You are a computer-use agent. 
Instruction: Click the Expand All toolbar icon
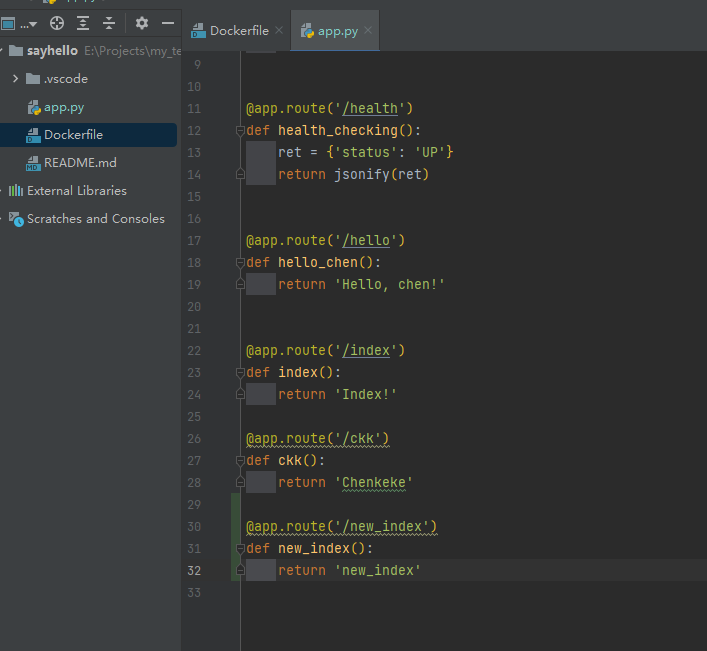[83, 23]
